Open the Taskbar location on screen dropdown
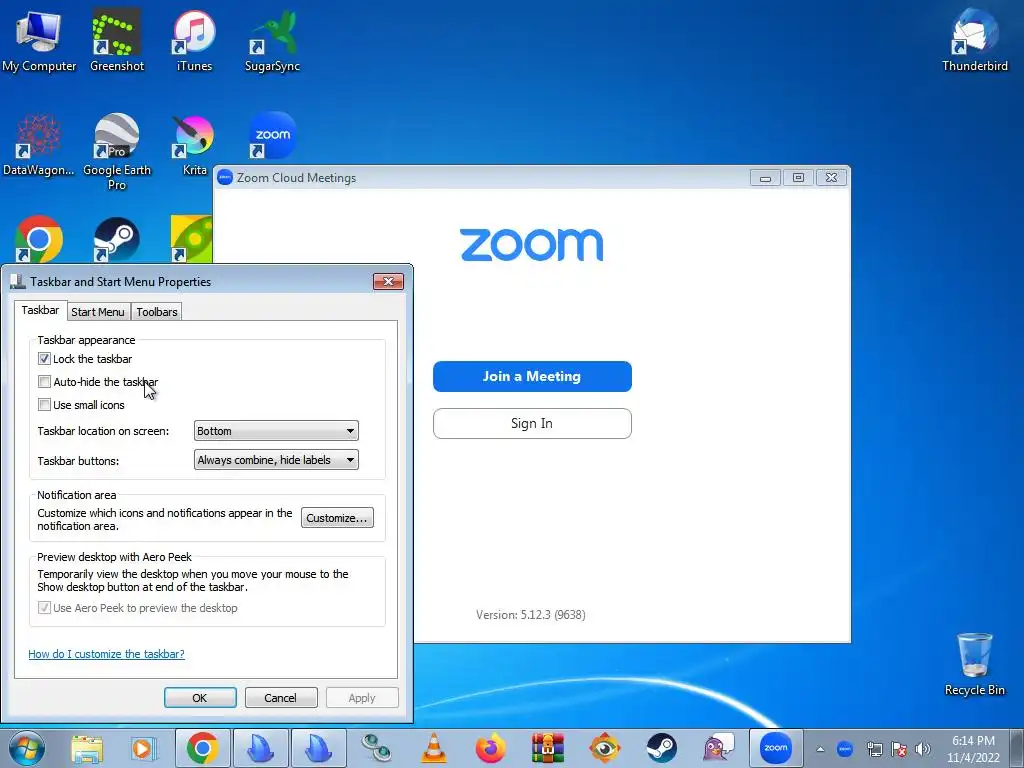The height and width of the screenshot is (768, 1024). click(276, 431)
